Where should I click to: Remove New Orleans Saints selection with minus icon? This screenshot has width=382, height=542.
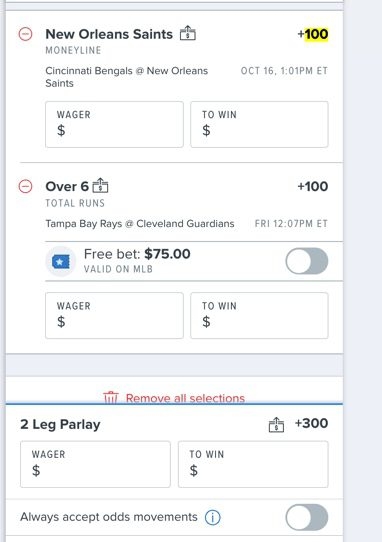tap(25, 34)
